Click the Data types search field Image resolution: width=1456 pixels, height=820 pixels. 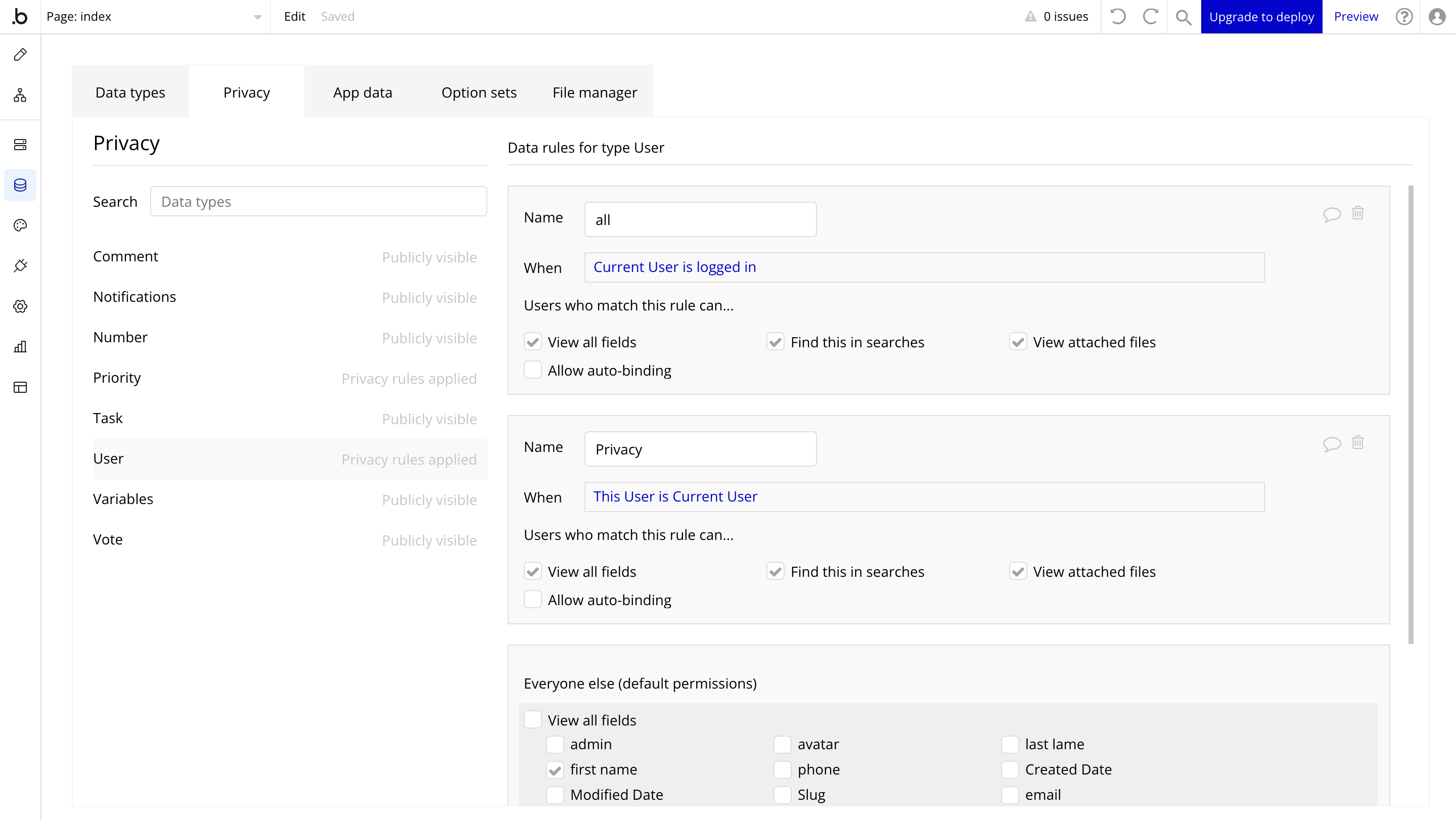318,202
